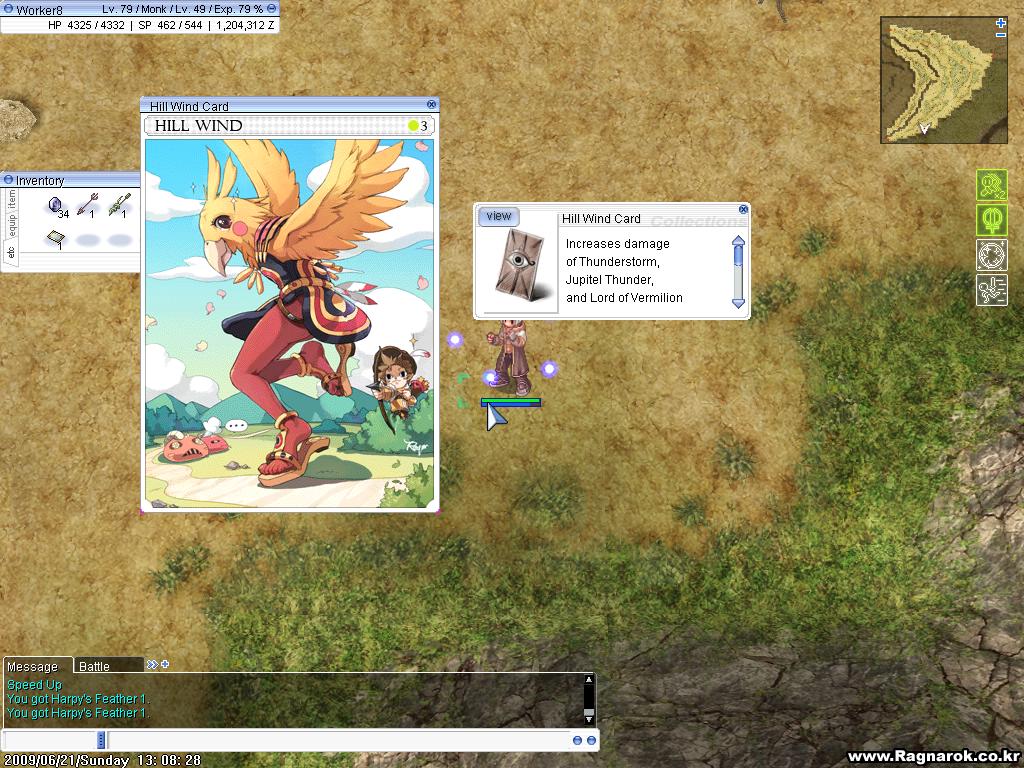Click the description's down scroll arrow
The image size is (1024, 768).
[739, 304]
